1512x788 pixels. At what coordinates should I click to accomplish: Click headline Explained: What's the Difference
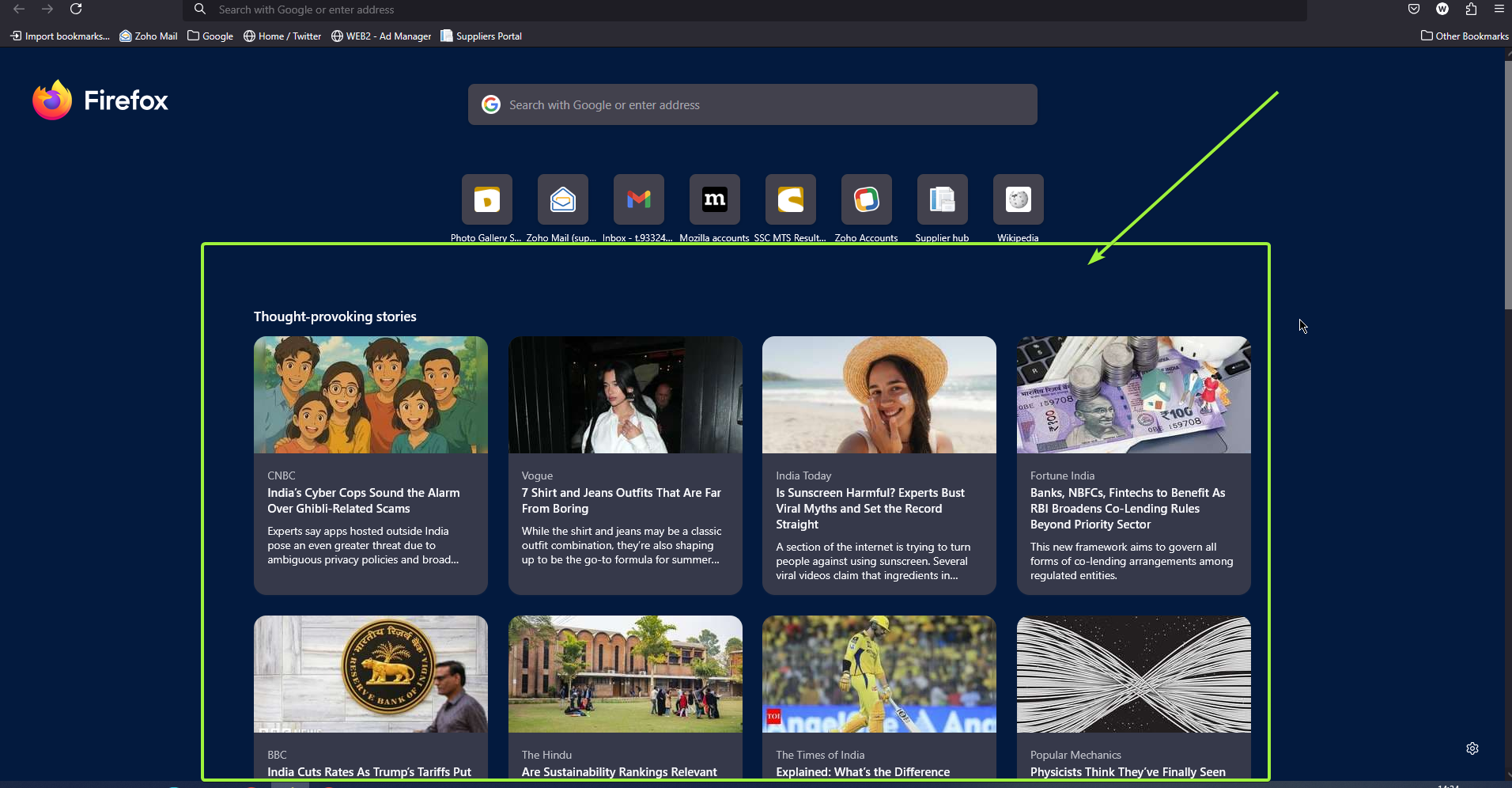863,771
